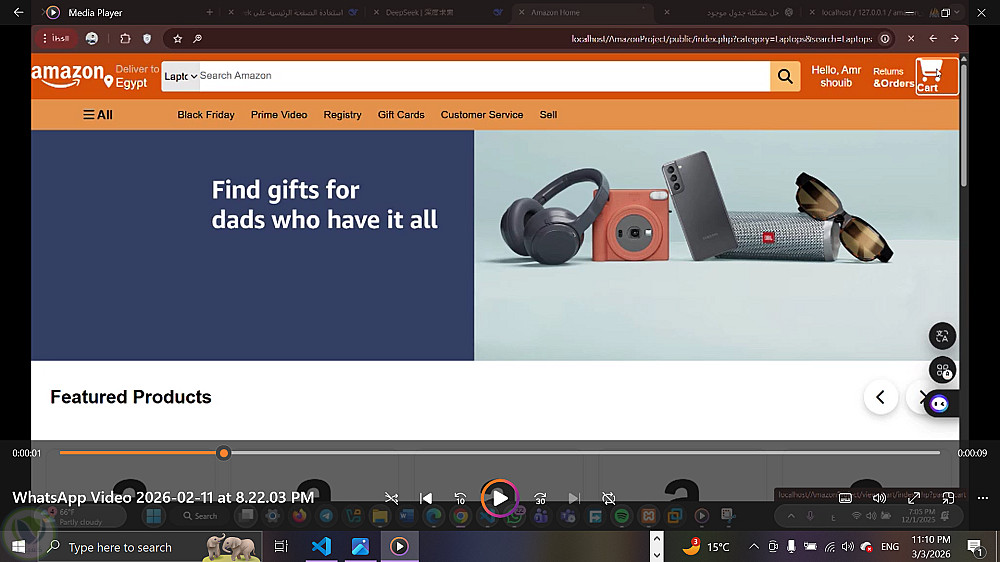Open Visual Studio Code from the taskbar
Viewport: 1000px width, 562px height.
321,547
